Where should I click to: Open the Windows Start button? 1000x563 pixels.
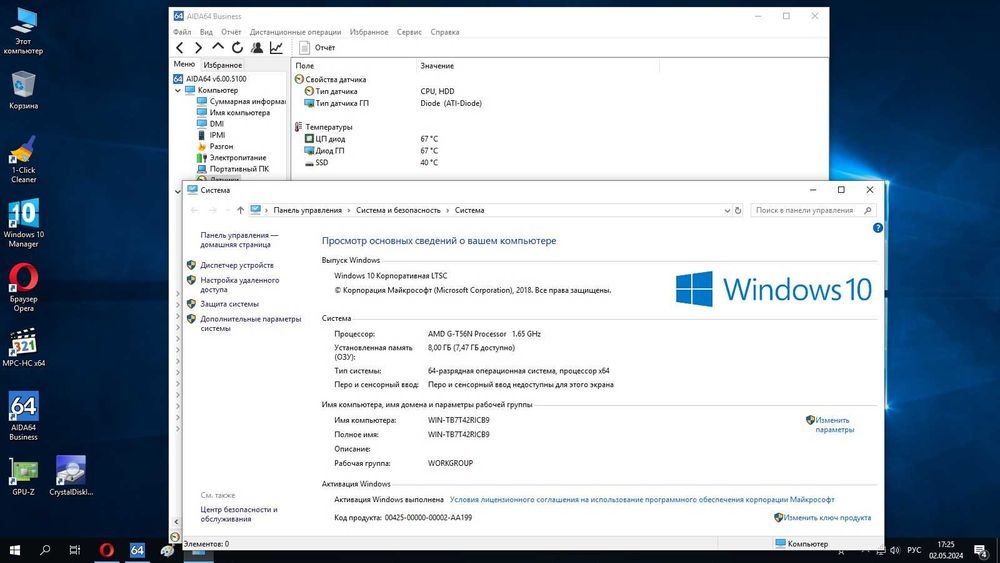(15, 550)
